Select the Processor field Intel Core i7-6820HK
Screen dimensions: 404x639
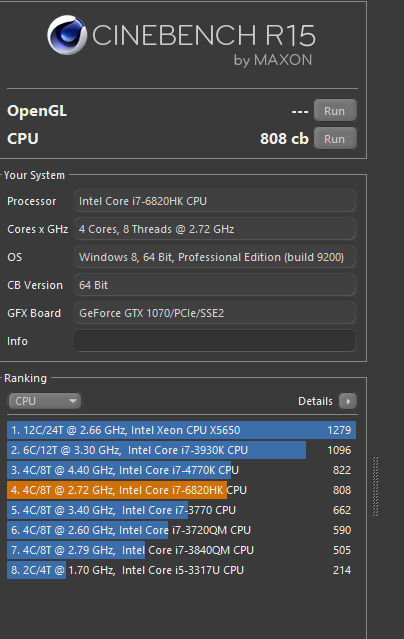pyautogui.click(x=215, y=201)
